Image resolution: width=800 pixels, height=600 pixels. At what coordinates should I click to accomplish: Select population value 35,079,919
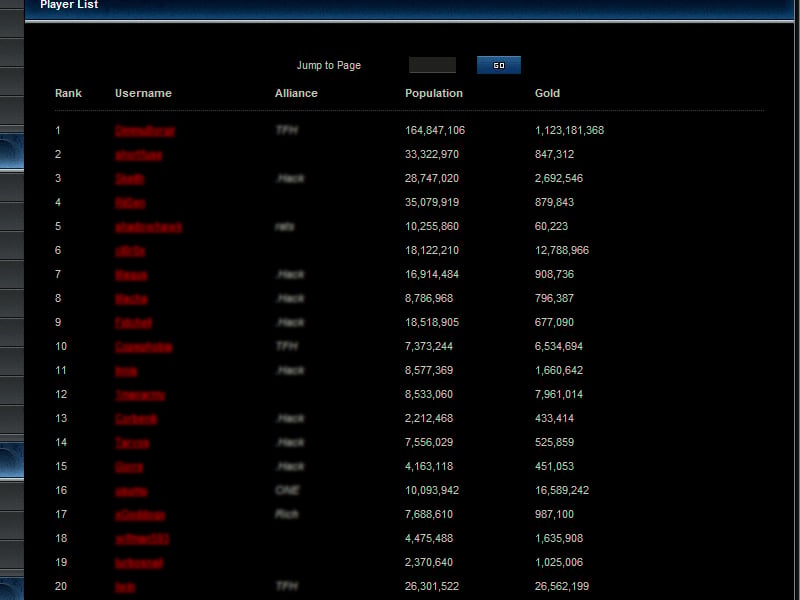click(x=432, y=202)
